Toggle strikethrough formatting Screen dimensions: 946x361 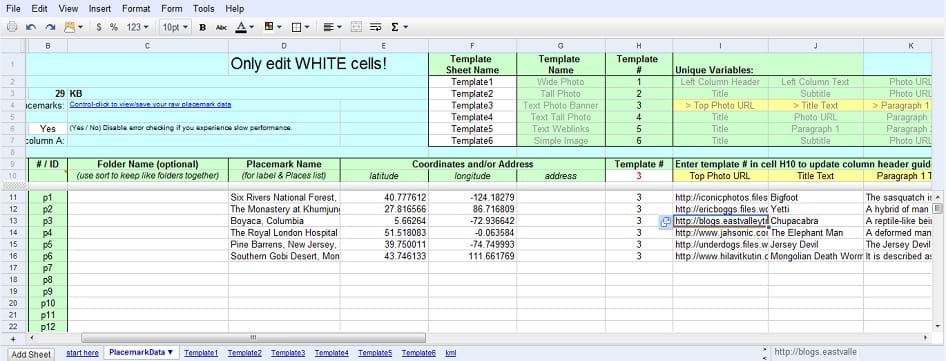point(221,27)
